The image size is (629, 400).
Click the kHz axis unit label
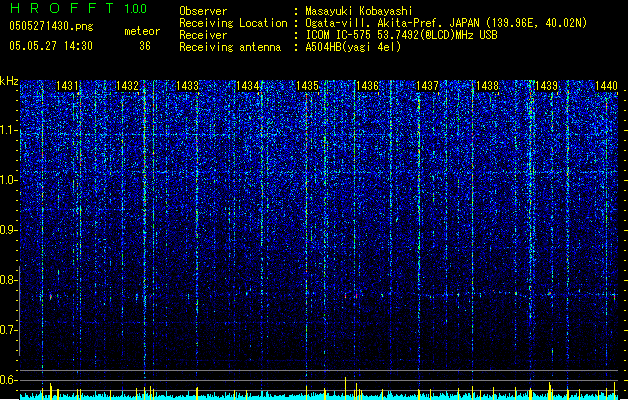pyautogui.click(x=9, y=81)
